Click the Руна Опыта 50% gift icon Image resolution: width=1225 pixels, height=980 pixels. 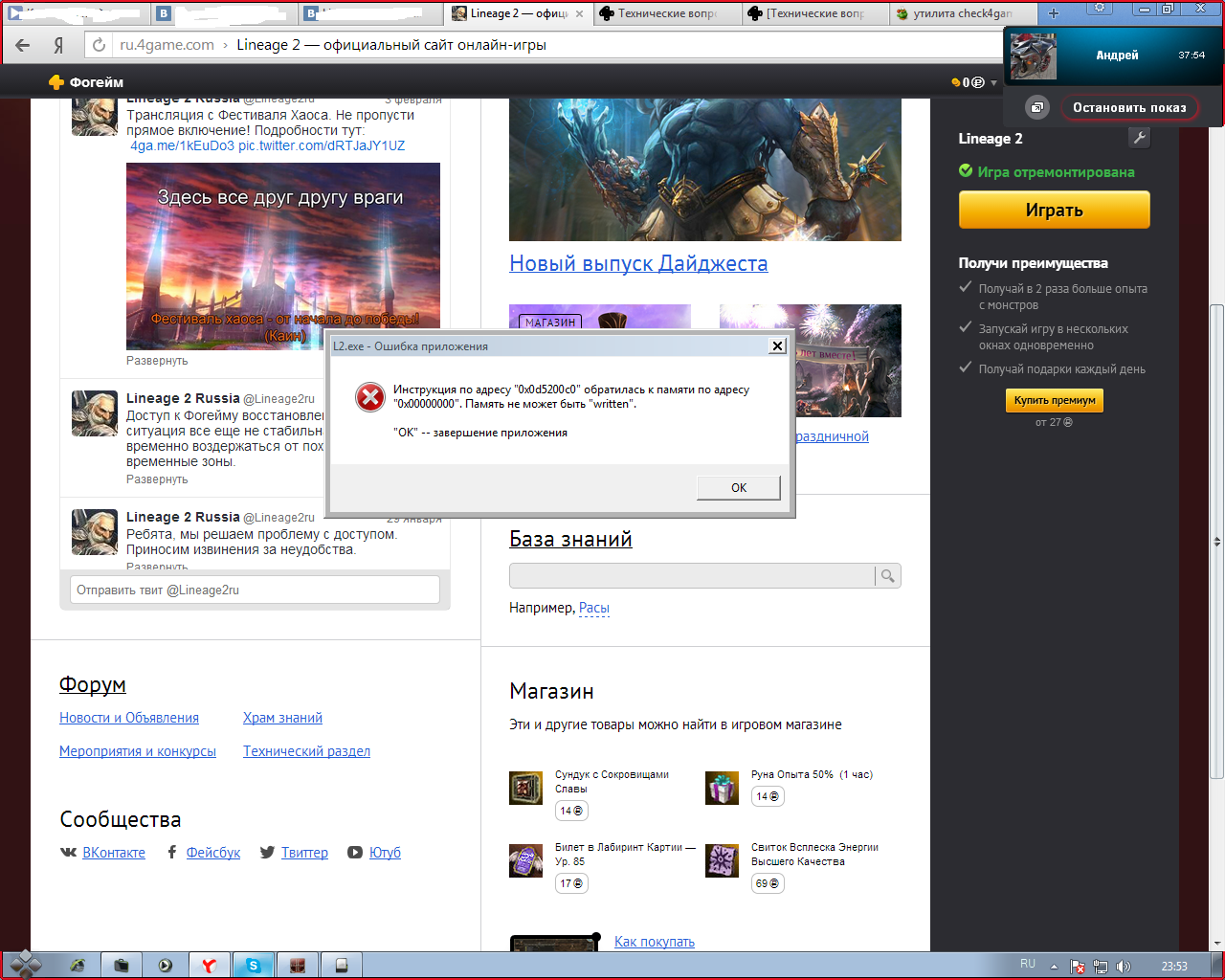point(722,788)
